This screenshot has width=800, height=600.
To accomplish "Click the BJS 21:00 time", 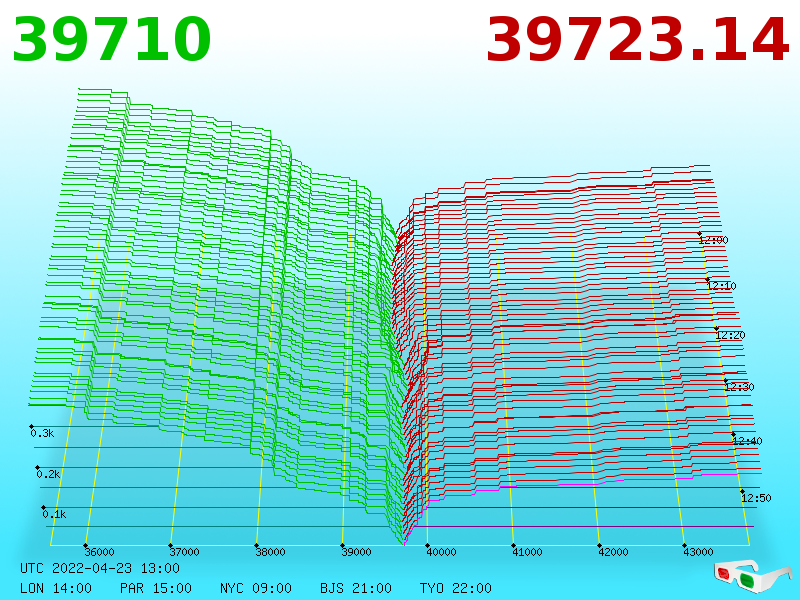I will (356, 588).
